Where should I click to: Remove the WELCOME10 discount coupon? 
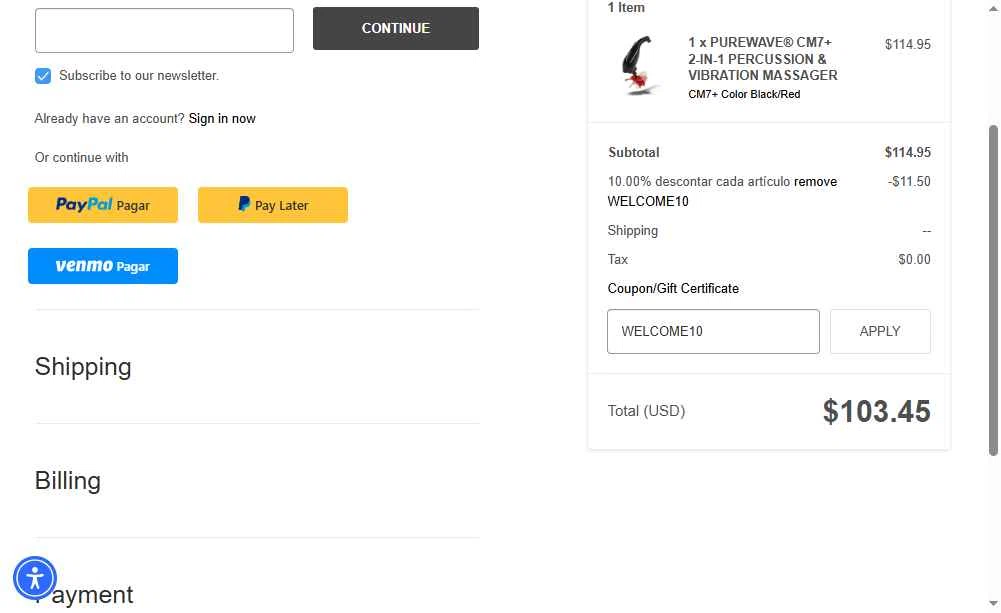point(815,181)
